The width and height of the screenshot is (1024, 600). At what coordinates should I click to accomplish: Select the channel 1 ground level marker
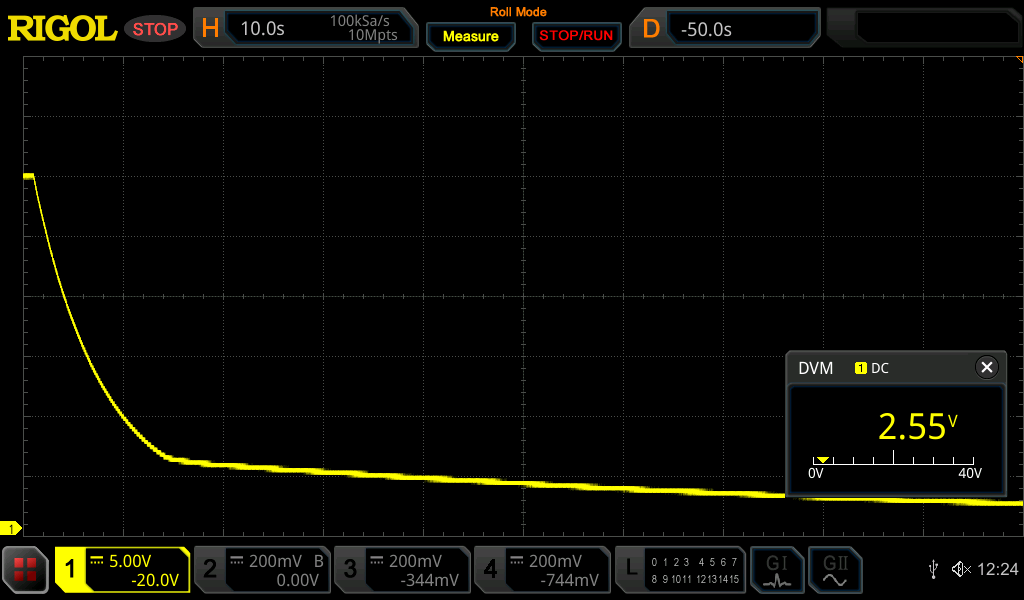pyautogui.click(x=12, y=528)
